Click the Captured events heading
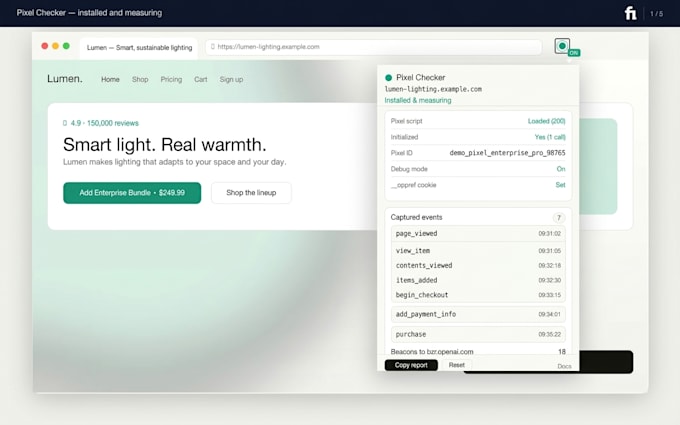680x425 pixels. (416, 217)
